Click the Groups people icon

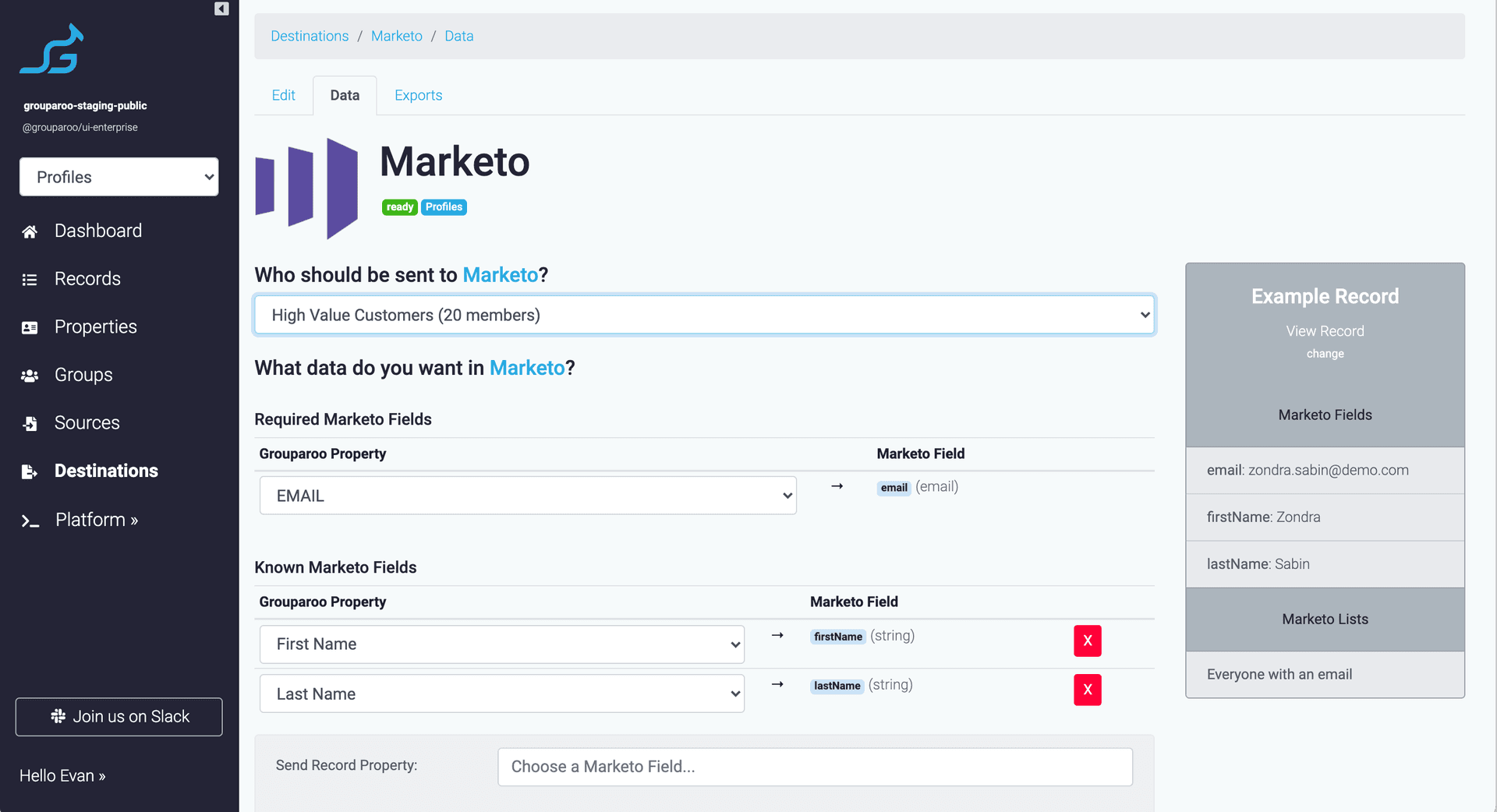pyautogui.click(x=30, y=376)
